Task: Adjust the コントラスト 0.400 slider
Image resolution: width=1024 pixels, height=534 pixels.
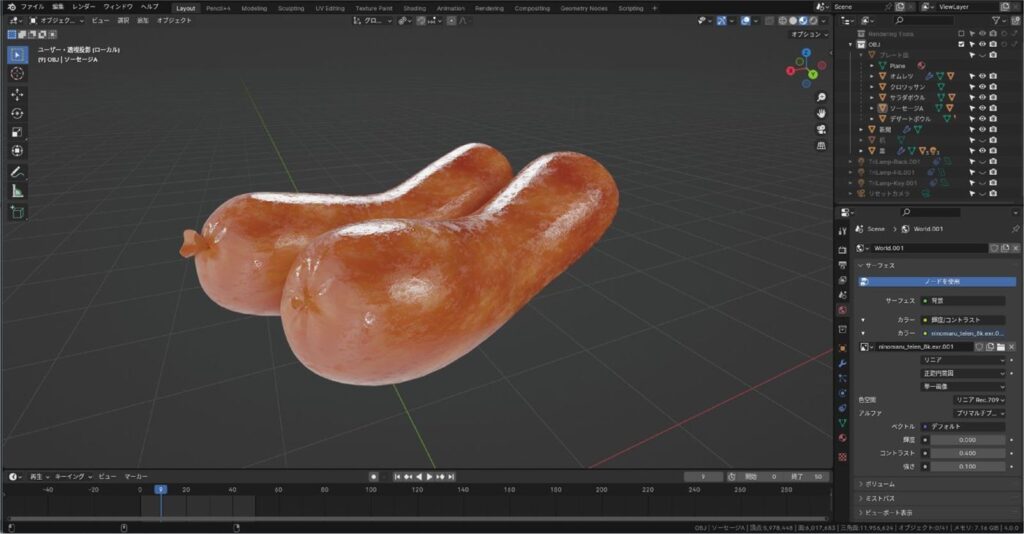Action: [x=968, y=453]
